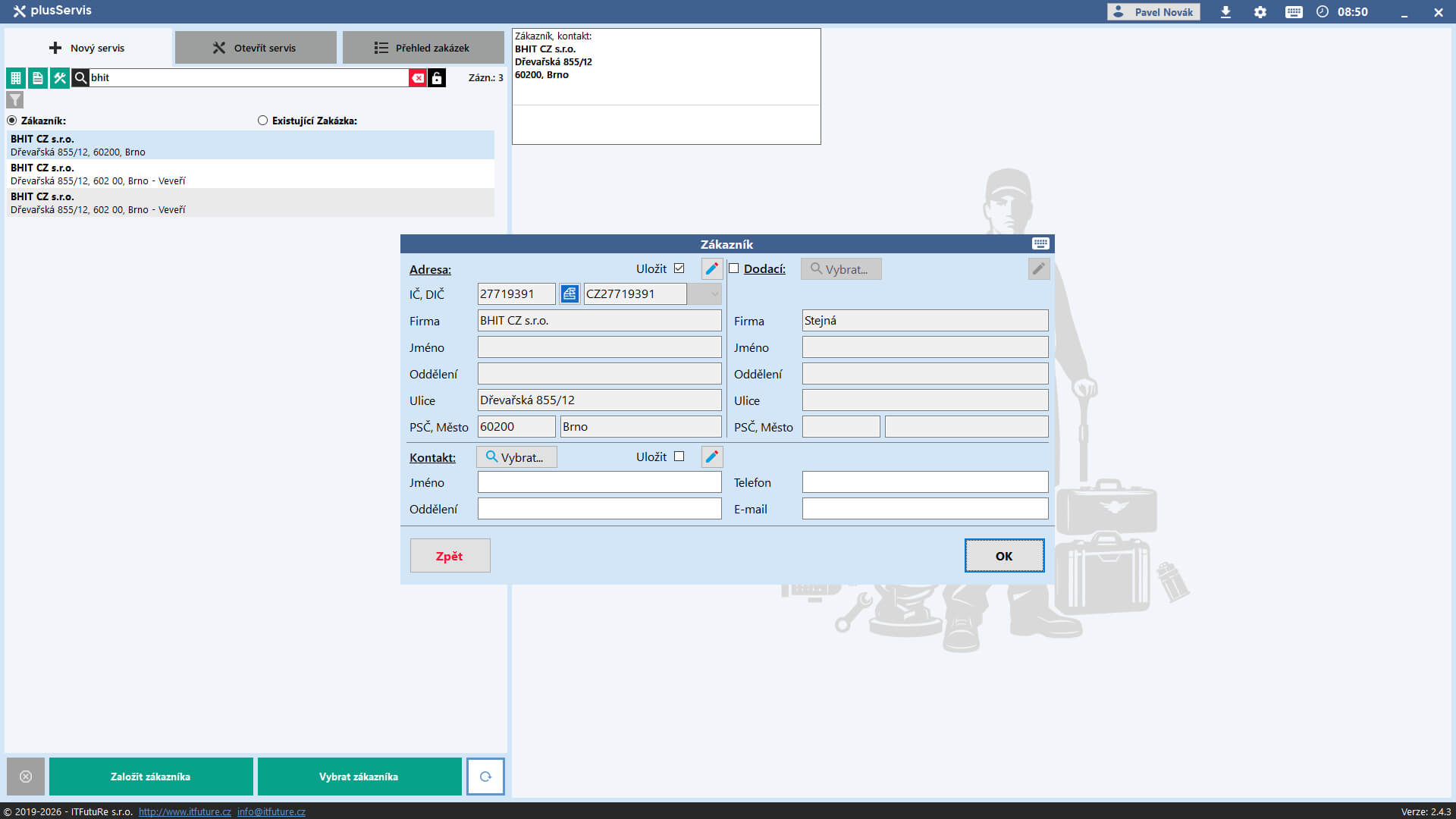The height and width of the screenshot is (819, 1456).
Task: Switch to Otevřít servis tab
Action: (x=256, y=48)
